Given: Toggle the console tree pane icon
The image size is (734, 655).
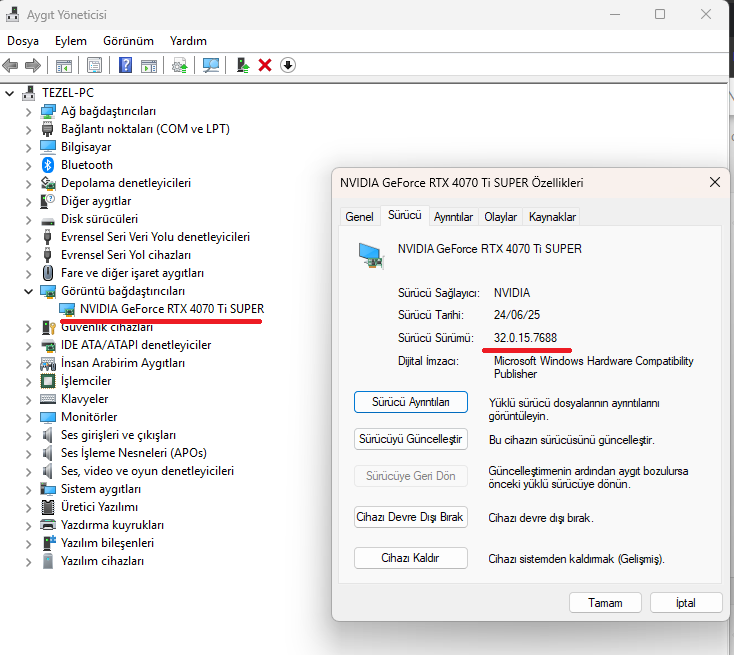Looking at the screenshot, I should point(64,66).
